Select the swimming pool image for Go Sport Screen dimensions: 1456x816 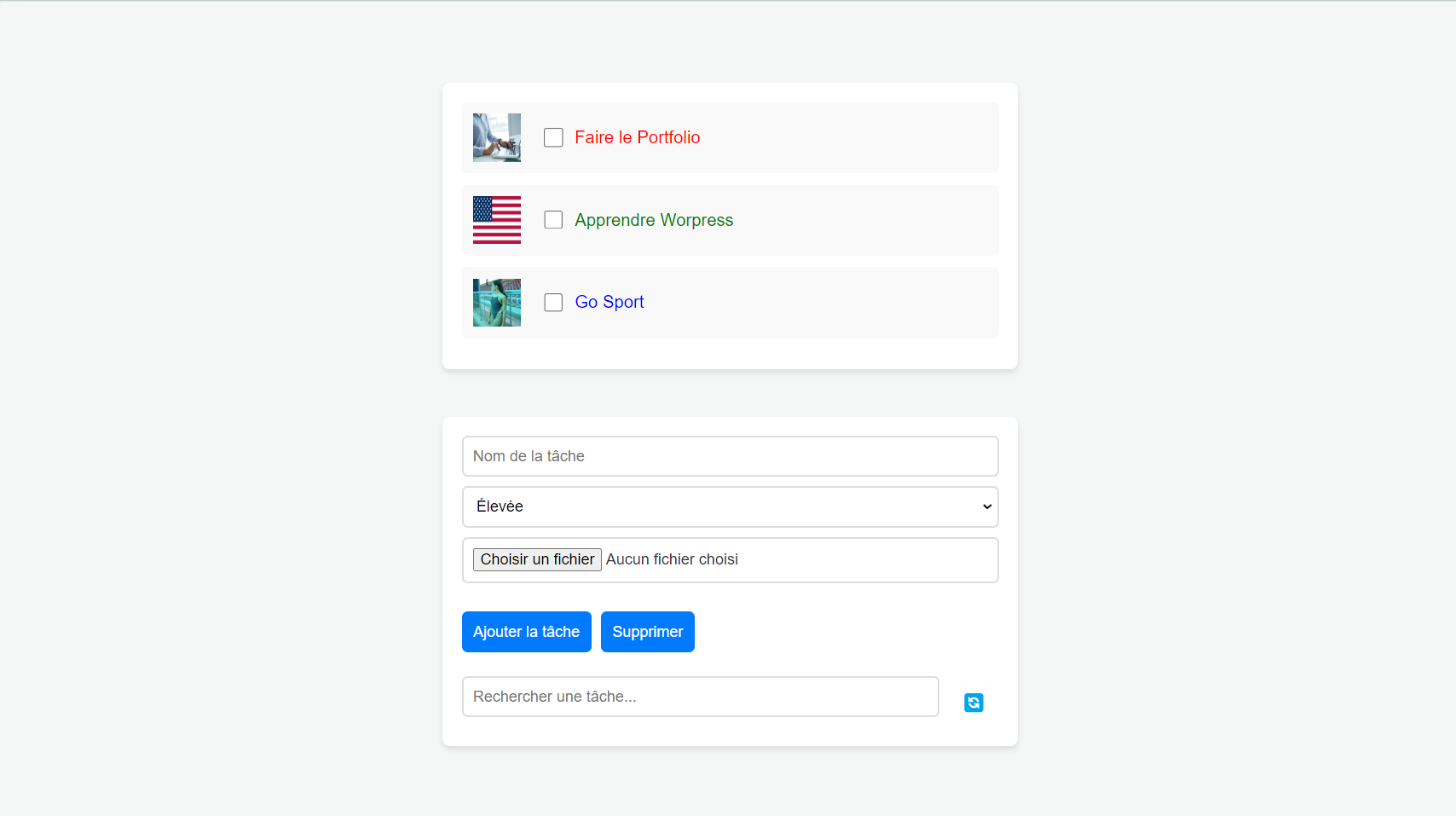497,303
